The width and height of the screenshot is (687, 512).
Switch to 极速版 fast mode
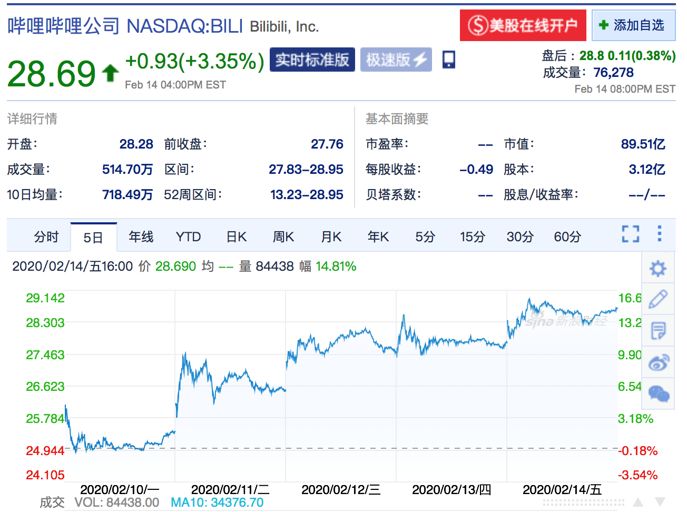396,60
